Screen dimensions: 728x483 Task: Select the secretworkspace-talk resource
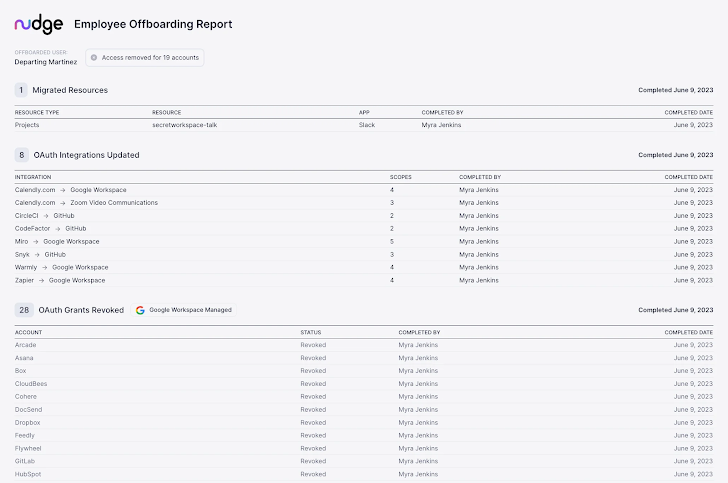click(x=186, y=125)
